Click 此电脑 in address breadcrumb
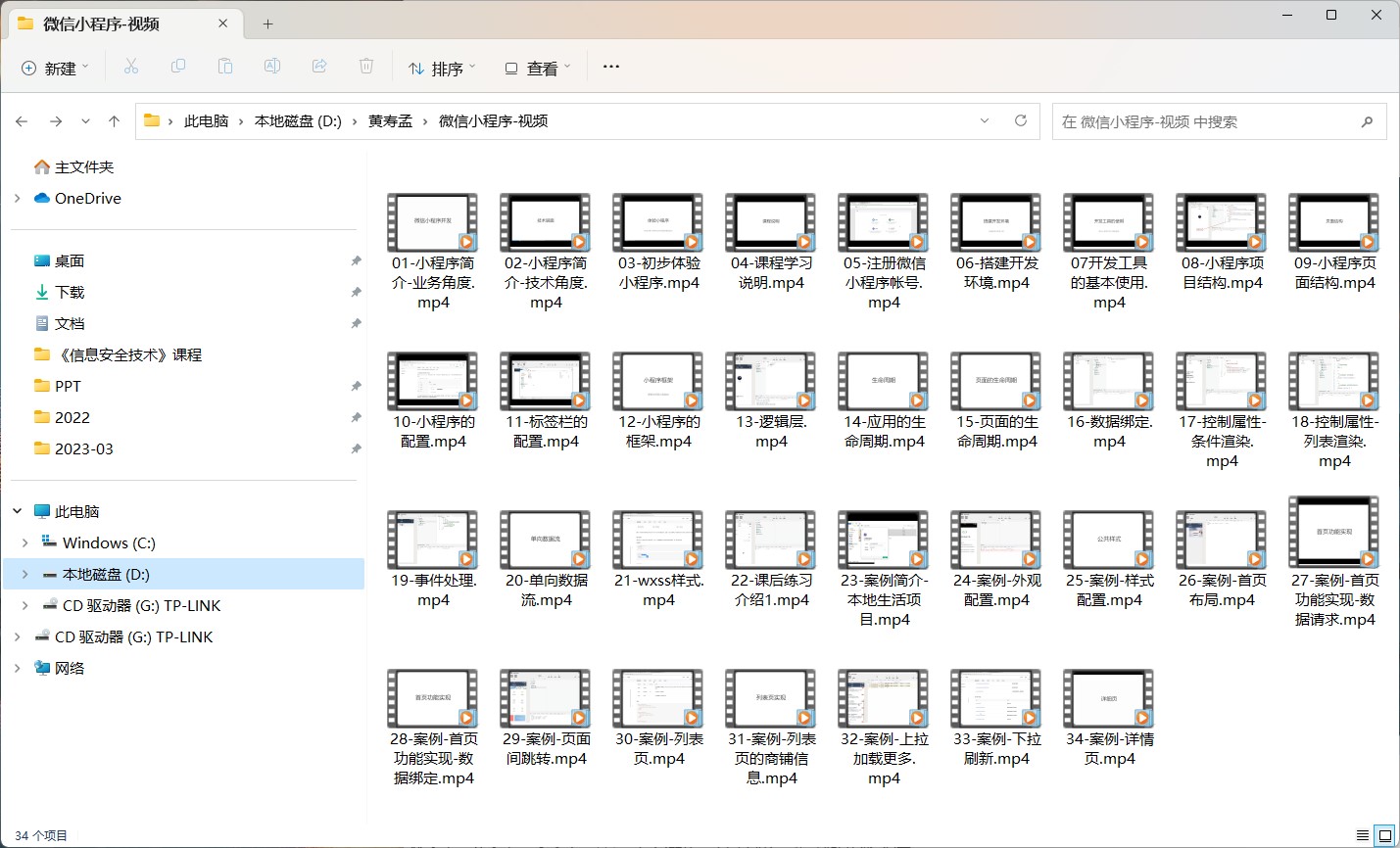The width and height of the screenshot is (1400, 848). 206,120
